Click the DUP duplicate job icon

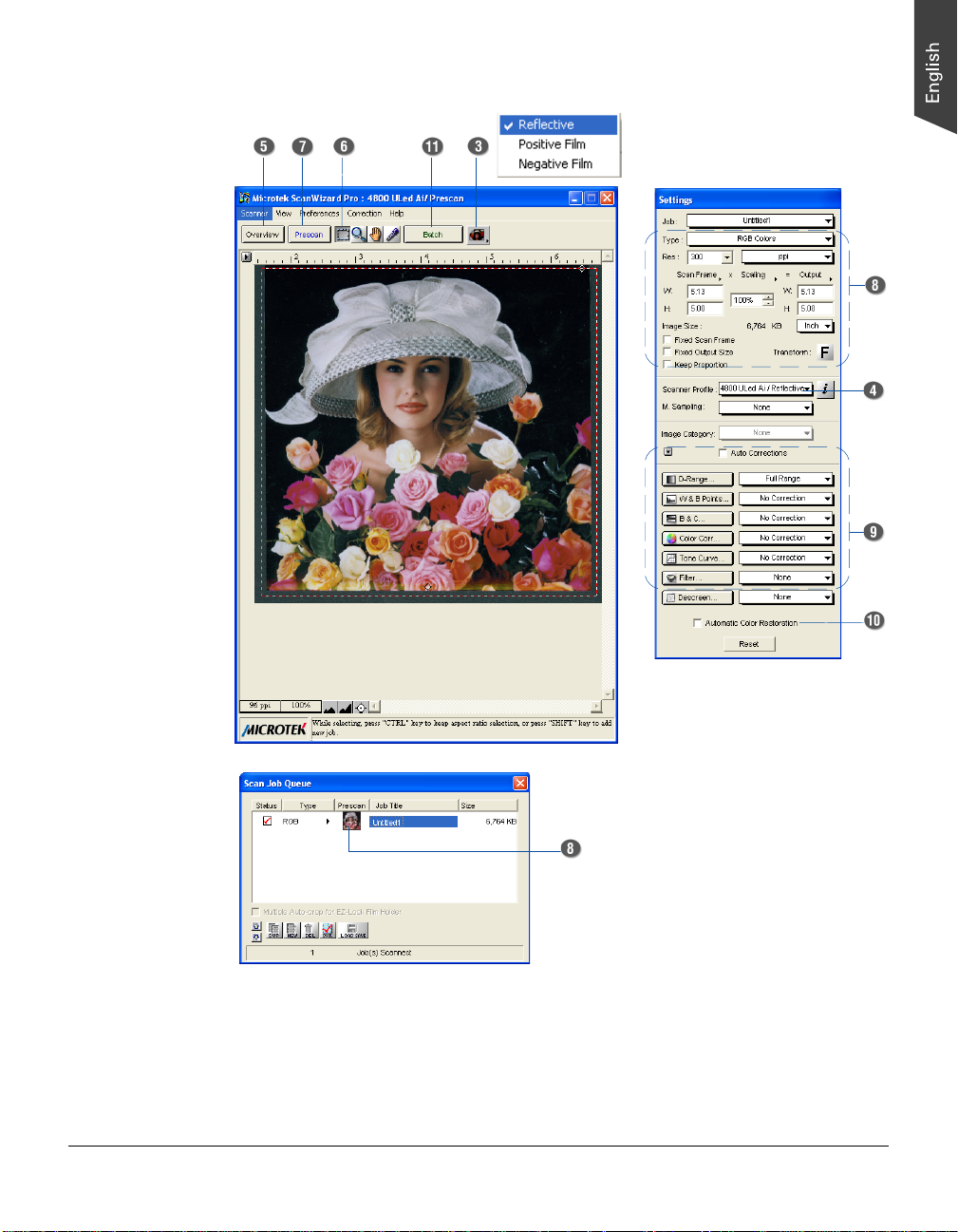[274, 930]
